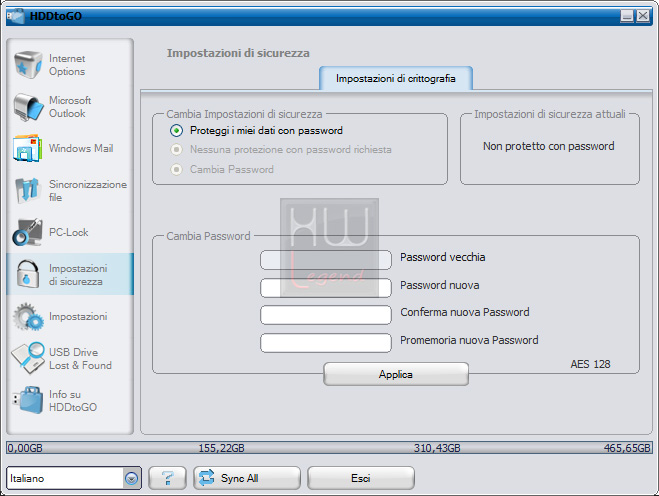Click the 'AES 128' label
659x496 pixels.
coord(590,364)
